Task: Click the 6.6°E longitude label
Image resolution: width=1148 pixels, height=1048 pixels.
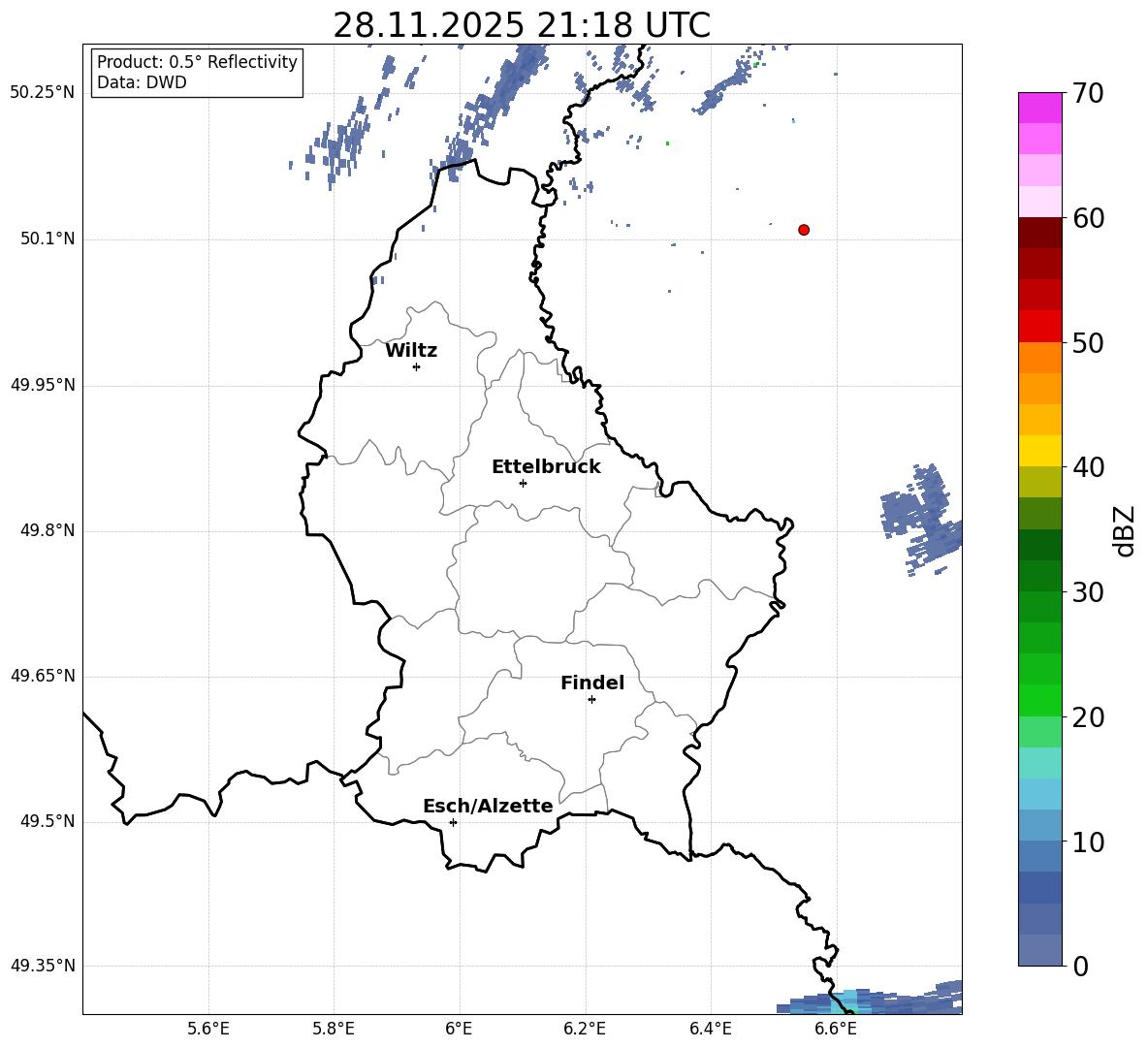Action: [x=836, y=1029]
